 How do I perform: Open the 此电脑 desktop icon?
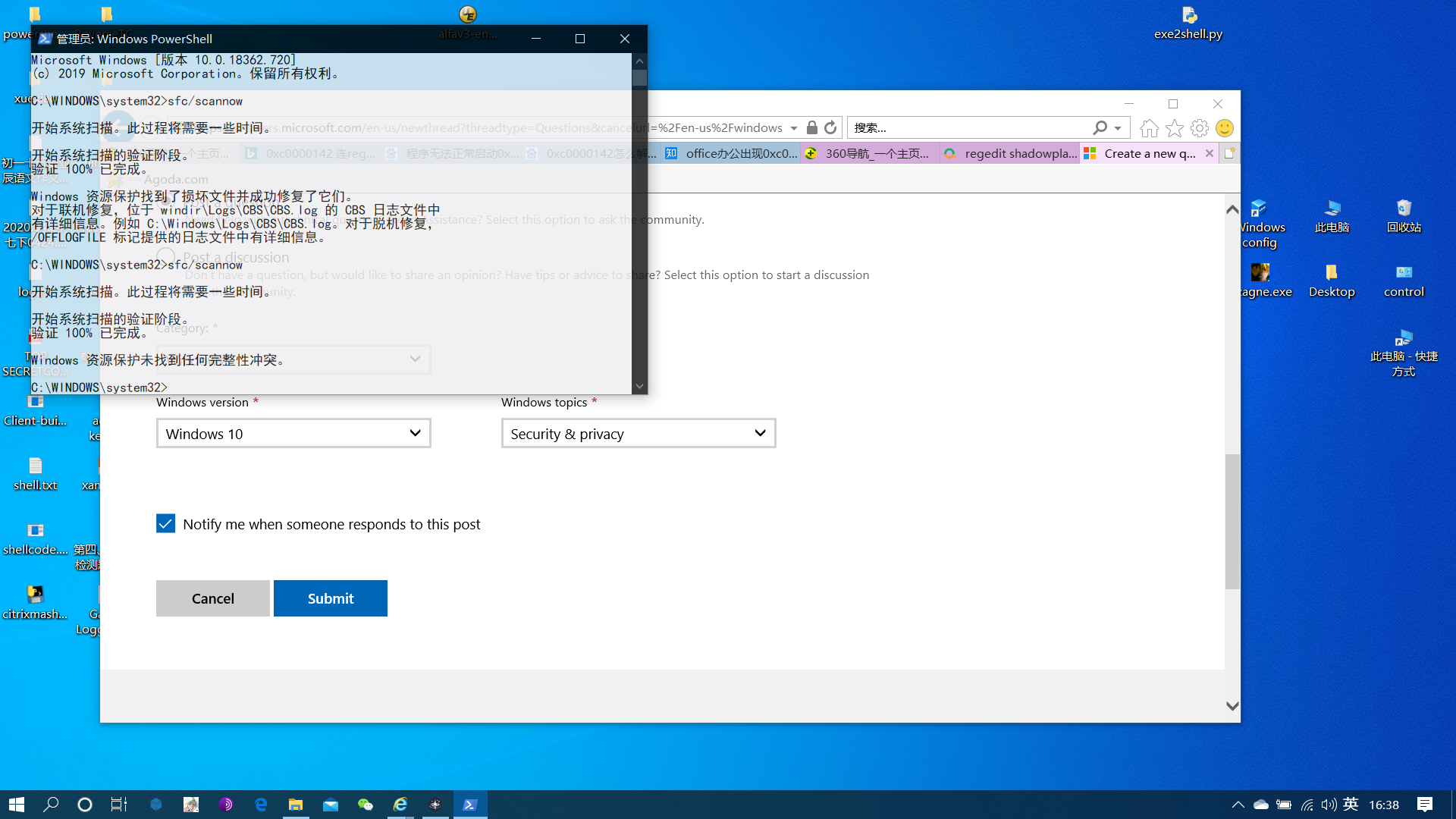coord(1332,216)
